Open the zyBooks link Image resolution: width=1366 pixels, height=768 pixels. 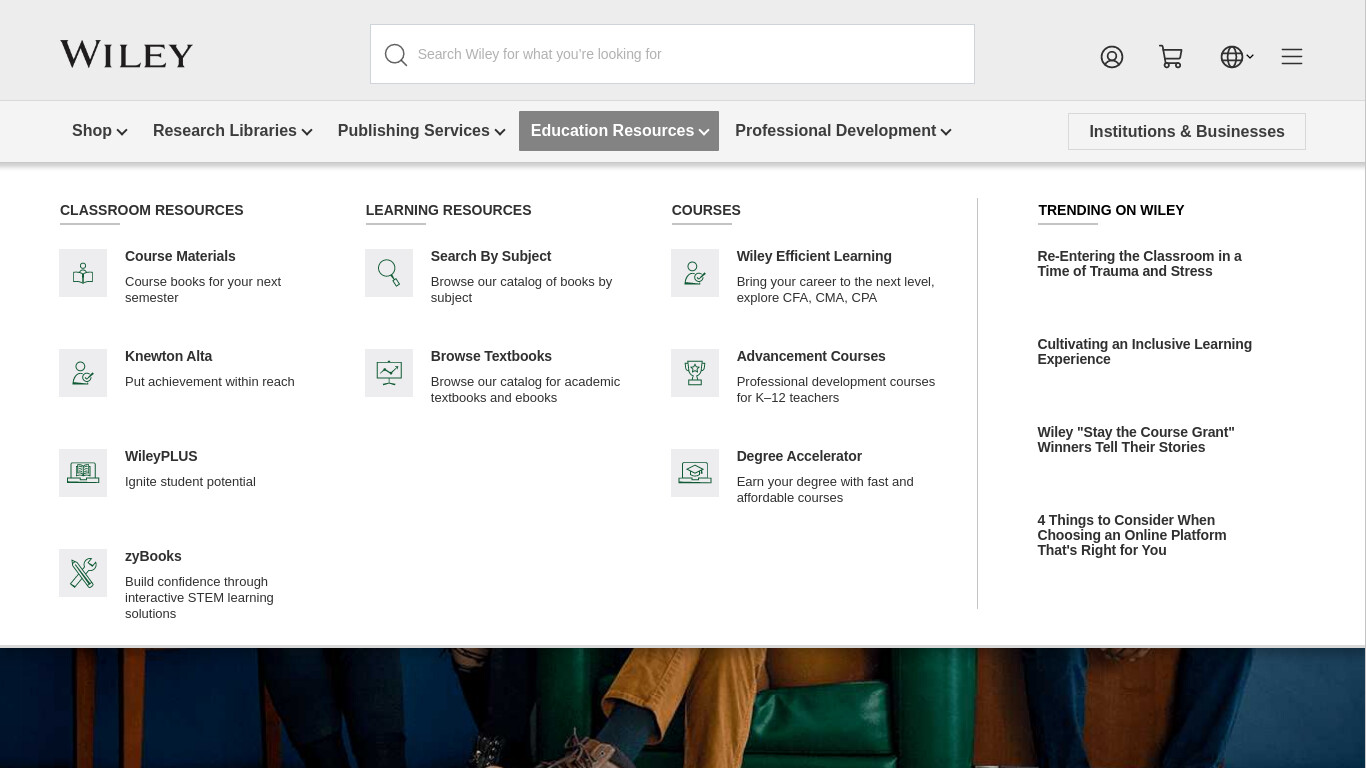[153, 556]
